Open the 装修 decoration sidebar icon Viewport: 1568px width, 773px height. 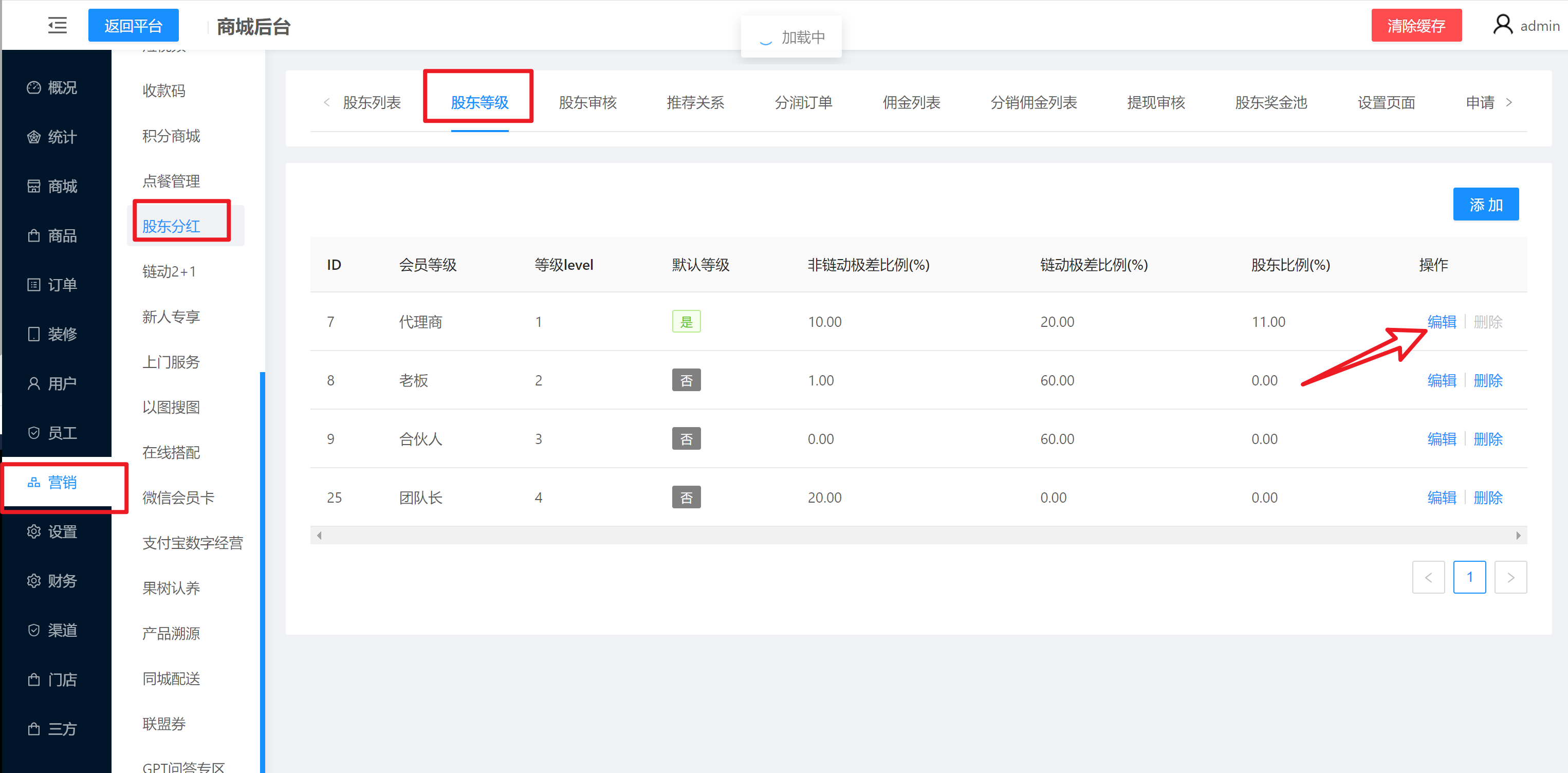pos(34,334)
